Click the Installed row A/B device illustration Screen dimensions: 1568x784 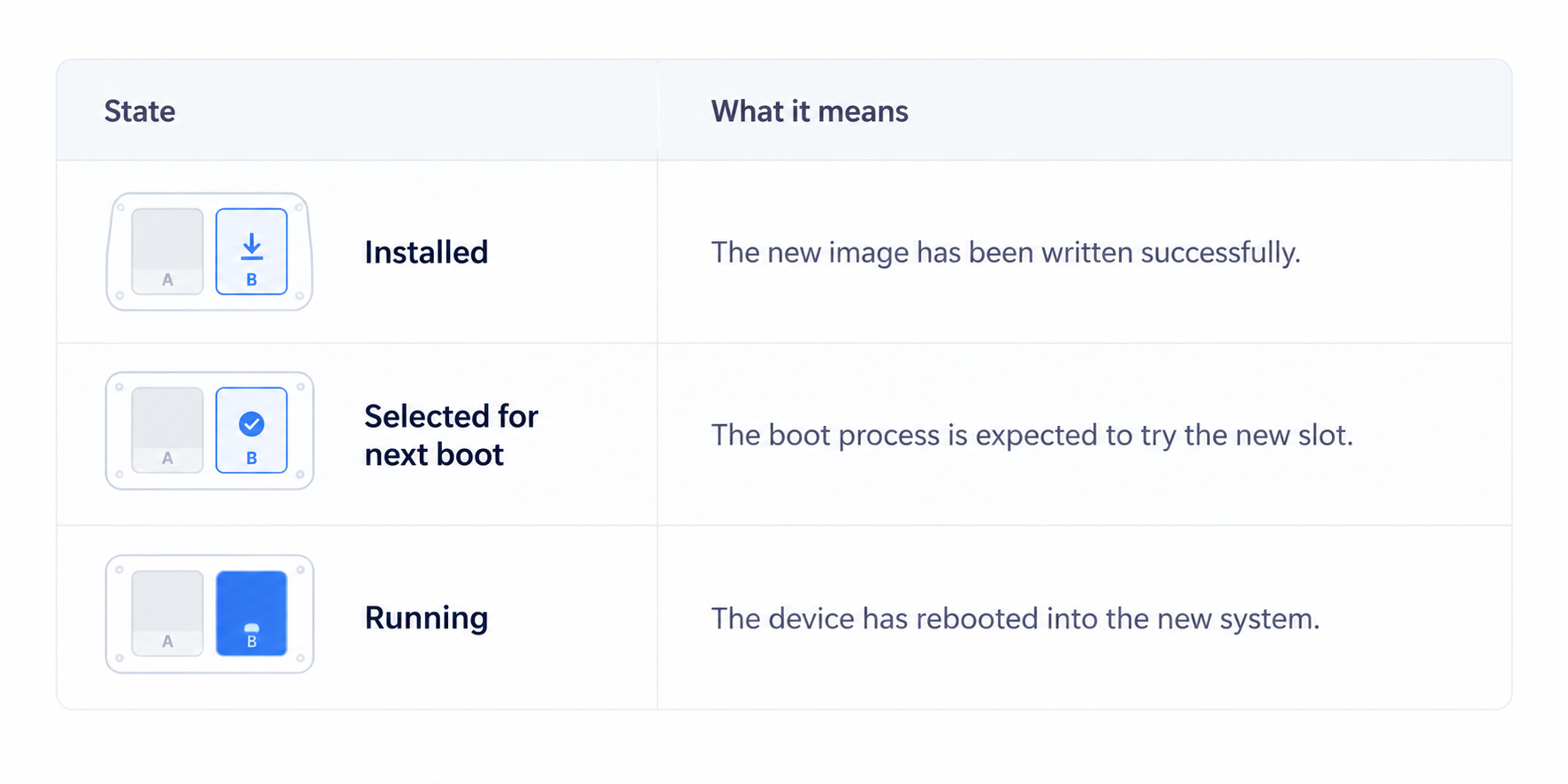(x=209, y=252)
